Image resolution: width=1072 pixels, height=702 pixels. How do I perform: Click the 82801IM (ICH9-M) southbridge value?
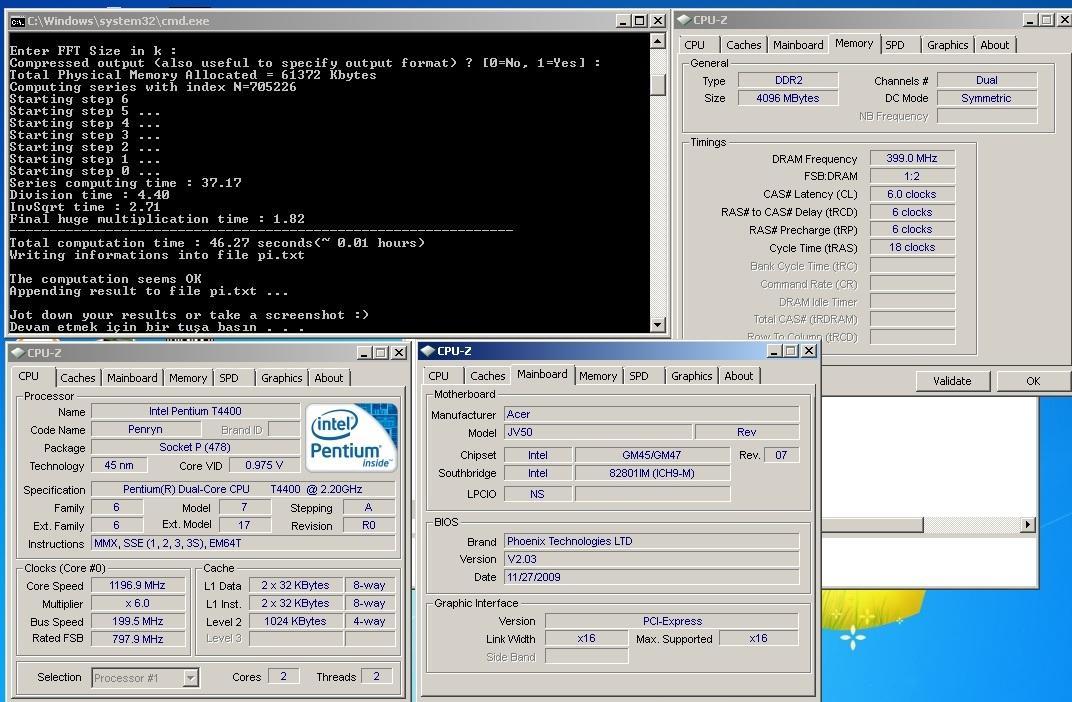coord(652,473)
